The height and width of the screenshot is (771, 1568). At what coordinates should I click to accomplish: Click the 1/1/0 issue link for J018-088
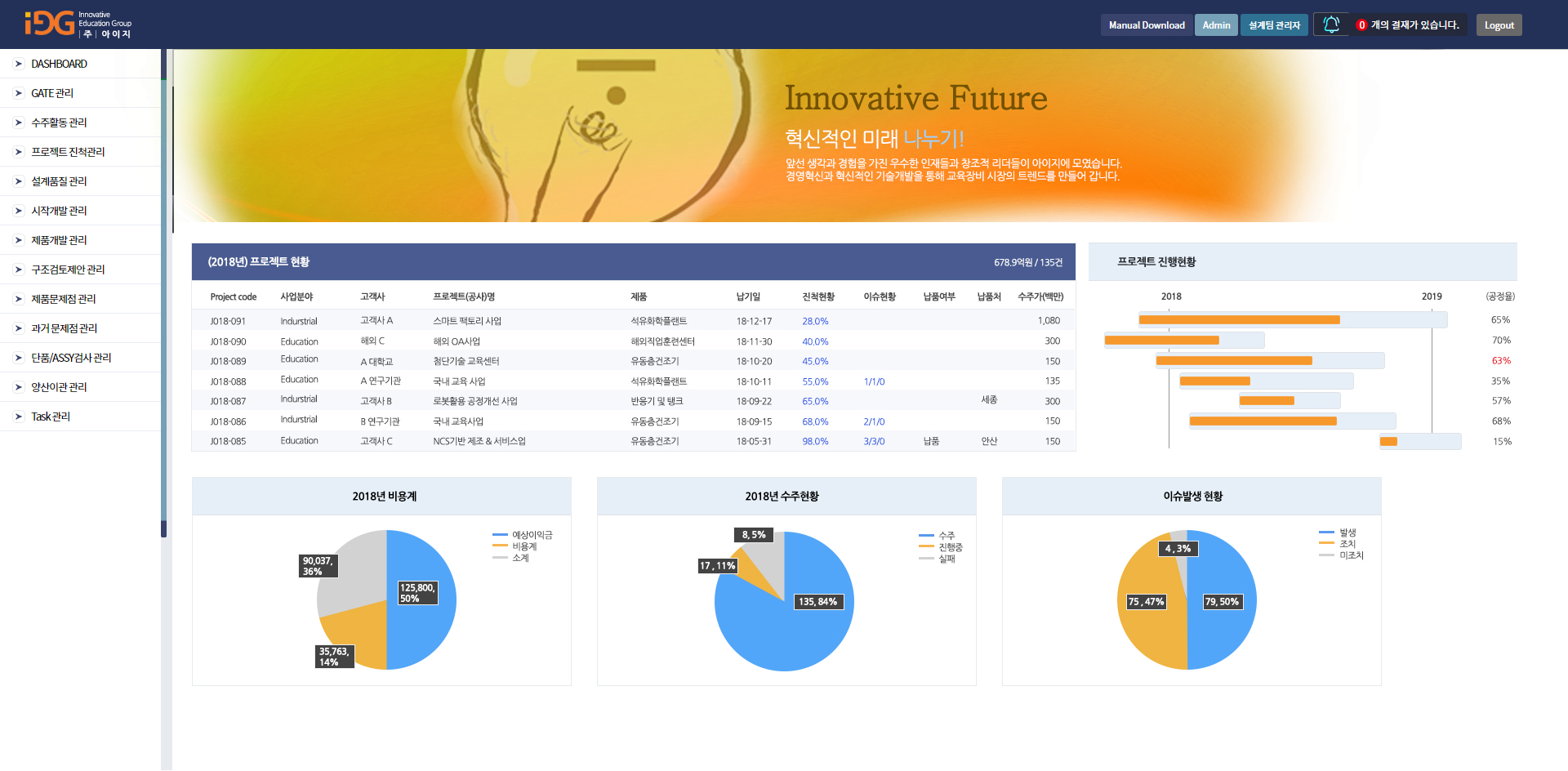(x=874, y=381)
